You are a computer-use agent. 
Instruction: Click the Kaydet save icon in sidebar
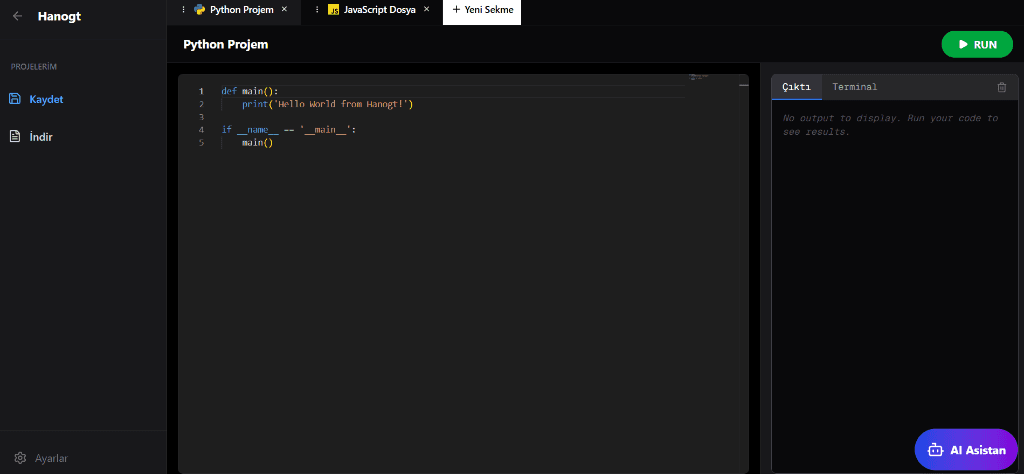click(x=15, y=99)
